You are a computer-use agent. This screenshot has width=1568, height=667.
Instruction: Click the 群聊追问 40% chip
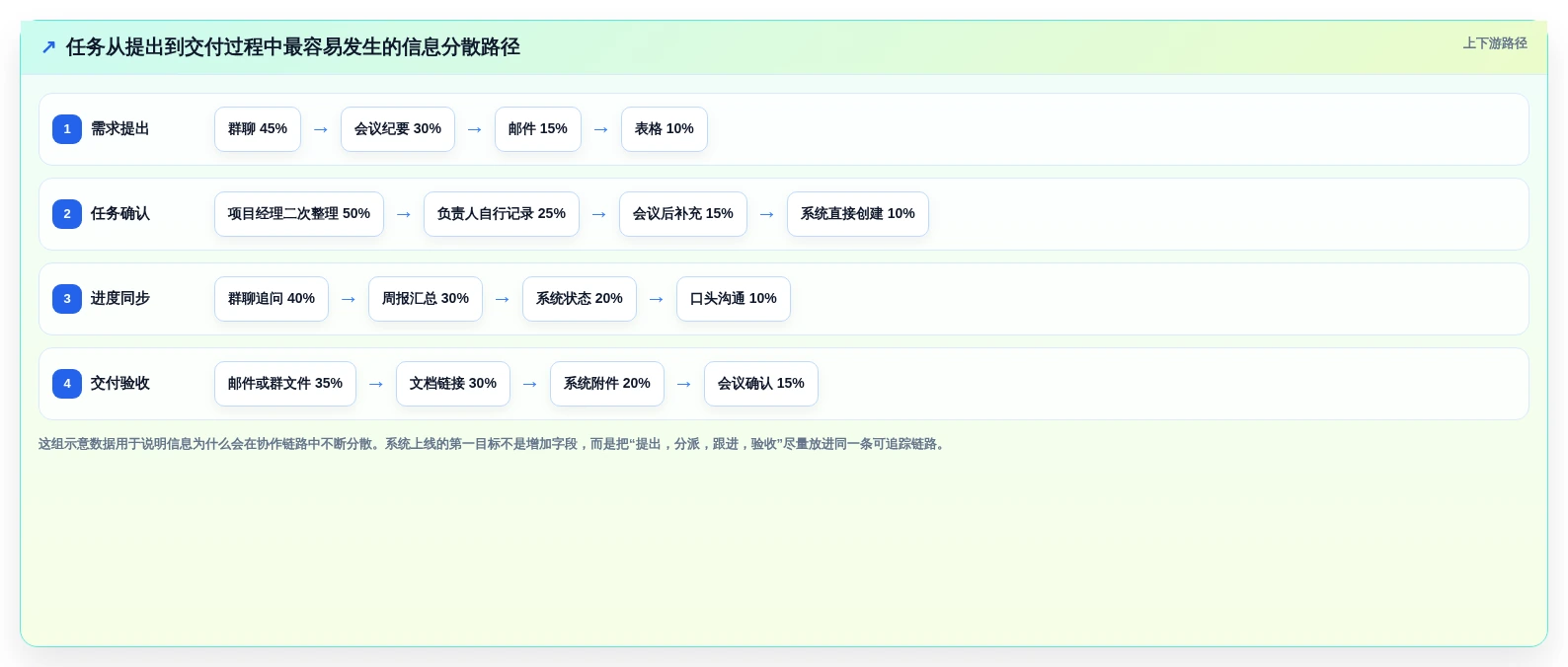pos(272,299)
